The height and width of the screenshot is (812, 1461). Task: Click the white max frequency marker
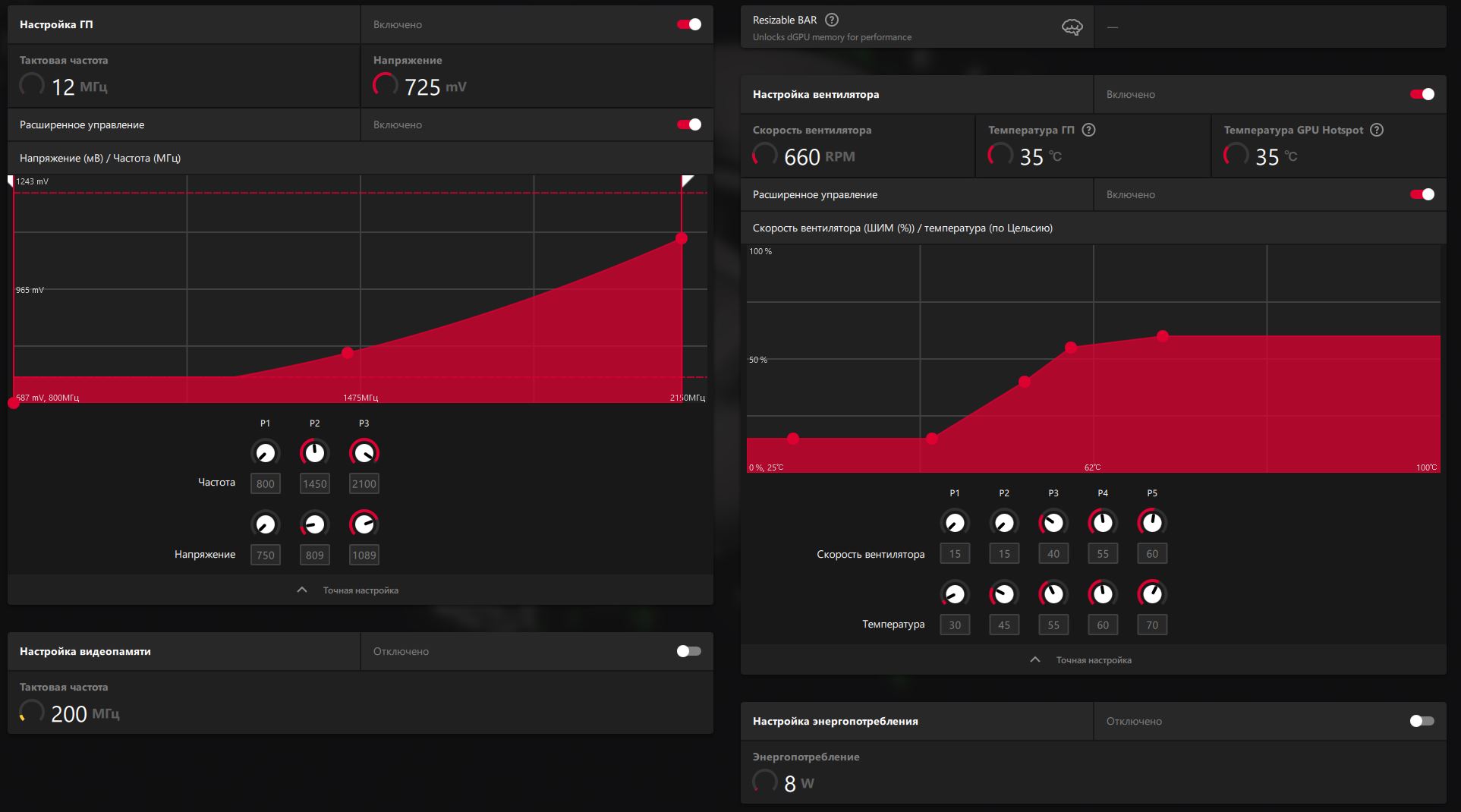[x=687, y=181]
